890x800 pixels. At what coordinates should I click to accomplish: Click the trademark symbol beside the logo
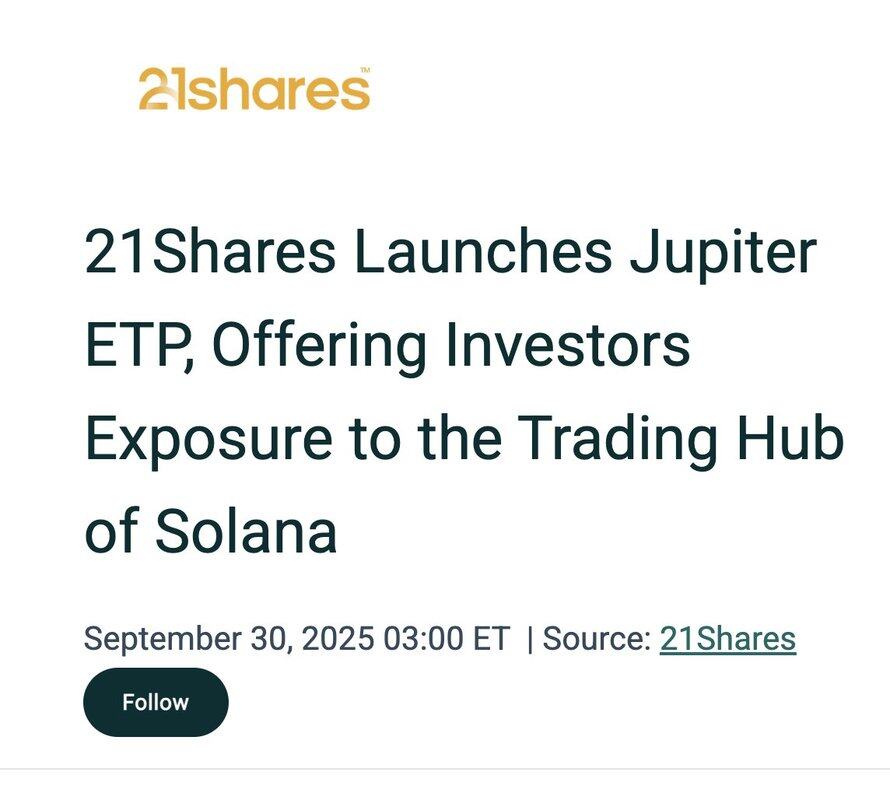pos(364,71)
